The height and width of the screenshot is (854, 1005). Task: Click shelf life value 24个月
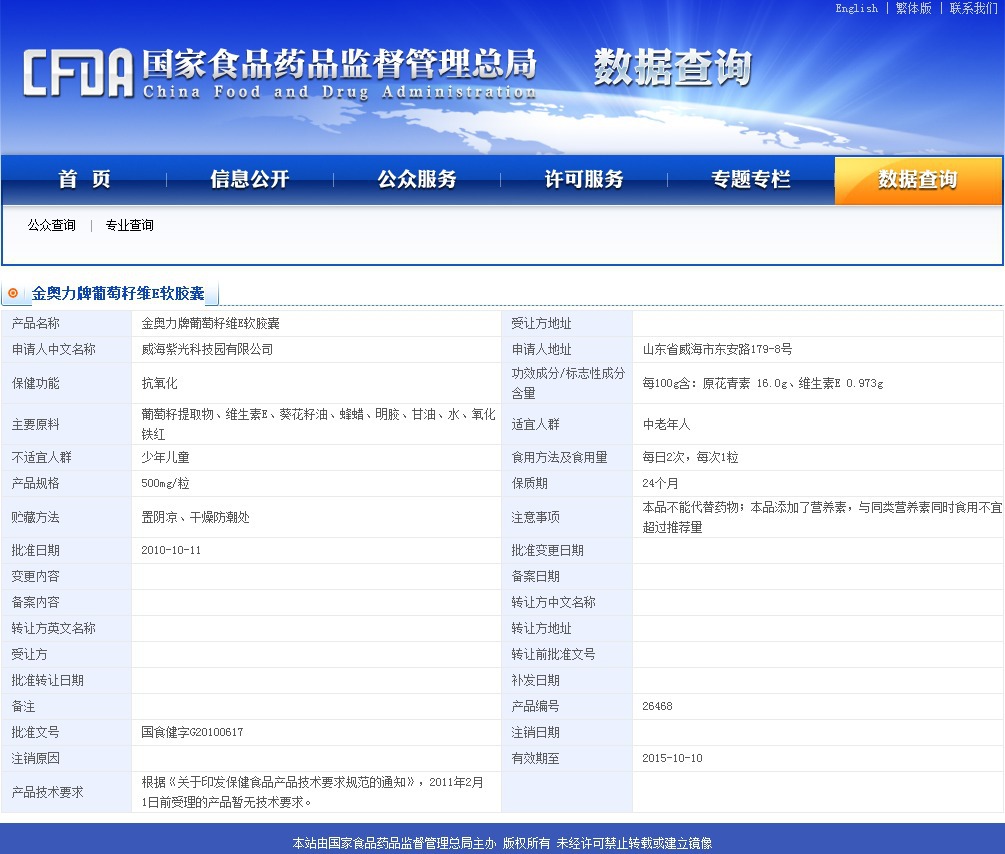pyautogui.click(x=660, y=483)
